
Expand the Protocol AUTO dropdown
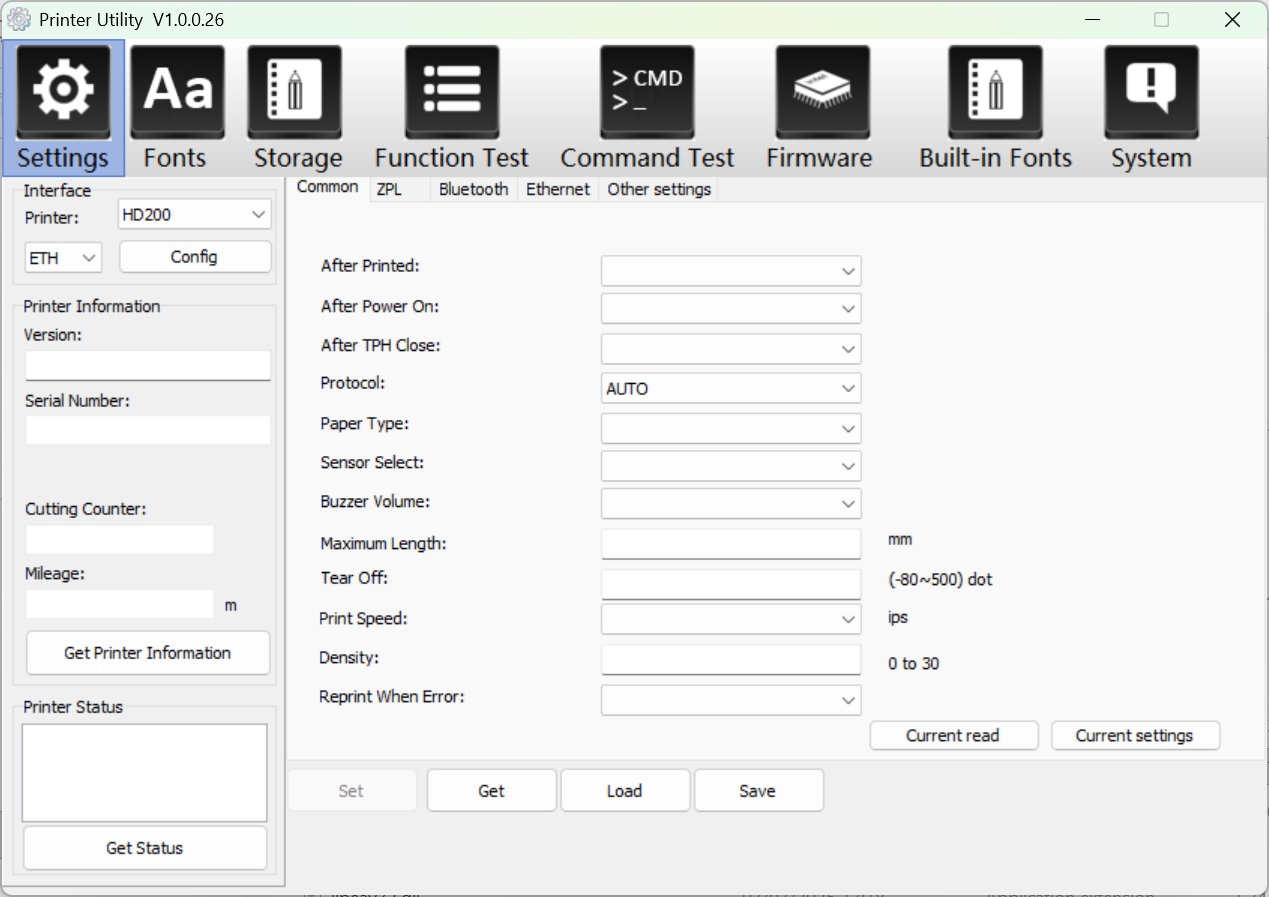point(730,389)
